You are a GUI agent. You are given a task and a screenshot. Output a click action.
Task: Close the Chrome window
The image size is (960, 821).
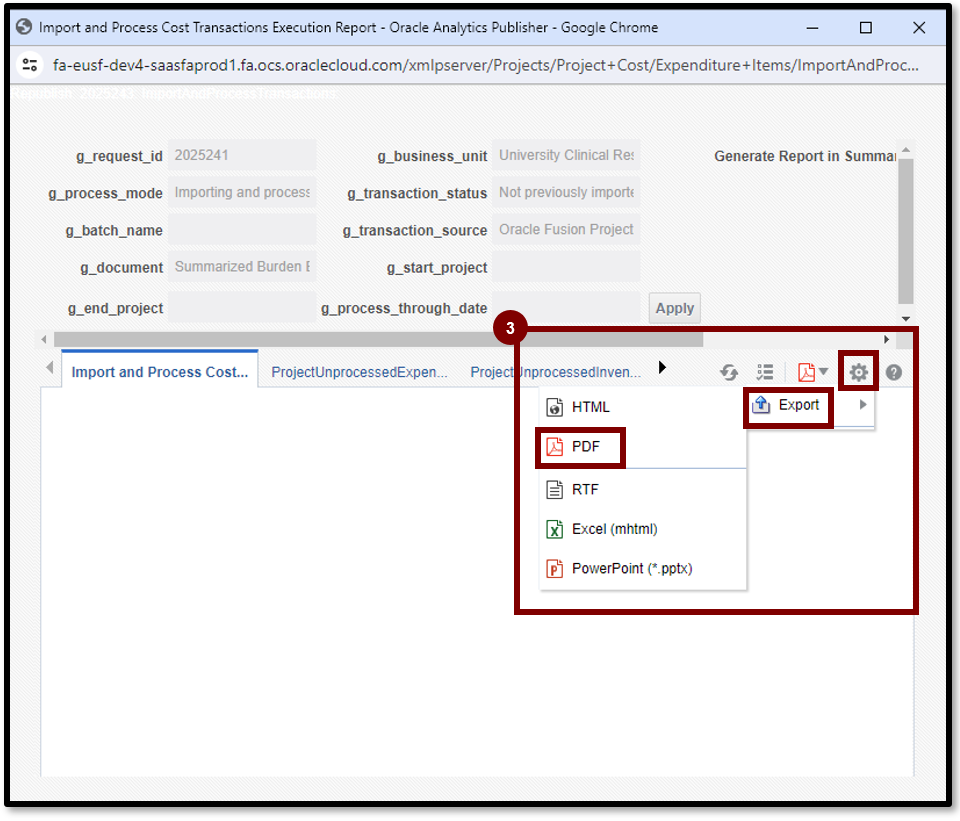tap(919, 28)
